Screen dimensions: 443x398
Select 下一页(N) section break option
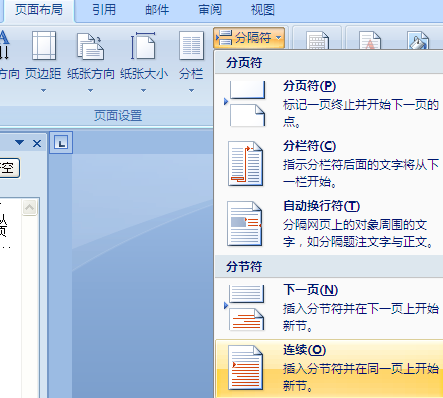tap(329, 308)
